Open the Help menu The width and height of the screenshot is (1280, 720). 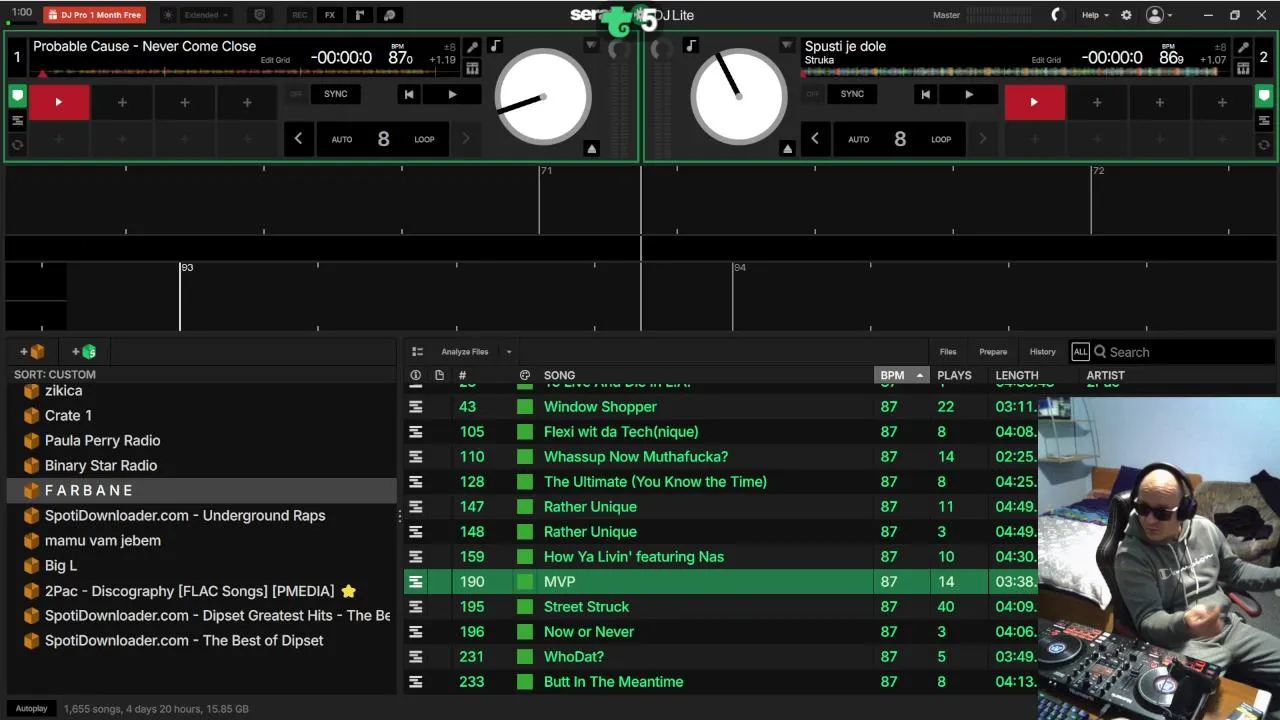[1094, 15]
